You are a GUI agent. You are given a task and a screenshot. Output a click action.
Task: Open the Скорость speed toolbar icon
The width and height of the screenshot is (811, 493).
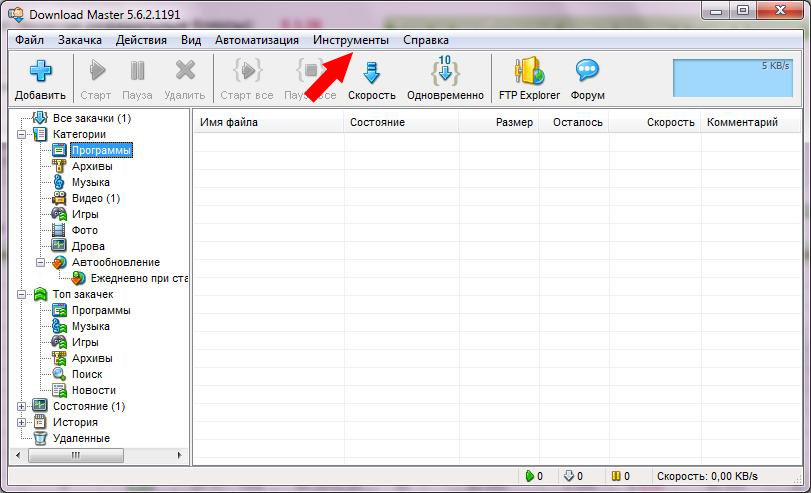(371, 72)
